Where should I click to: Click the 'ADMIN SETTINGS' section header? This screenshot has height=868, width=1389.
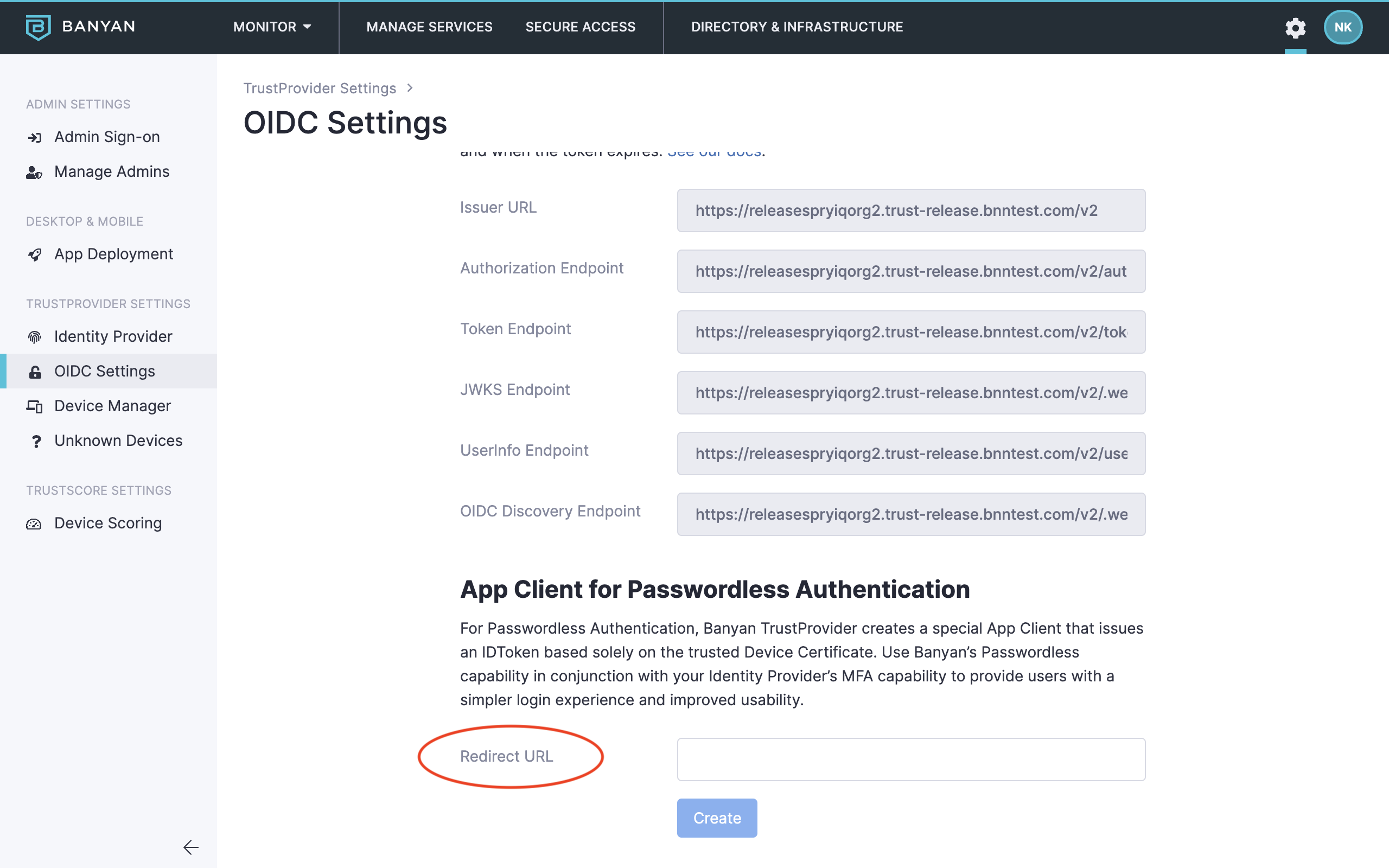tap(78, 104)
